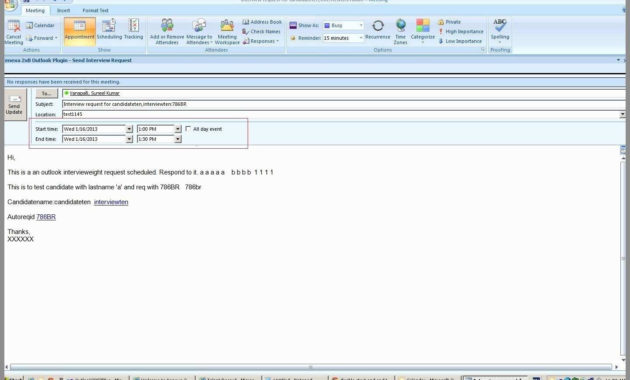Open the Scheduling view
The width and height of the screenshot is (630, 380).
[109, 30]
